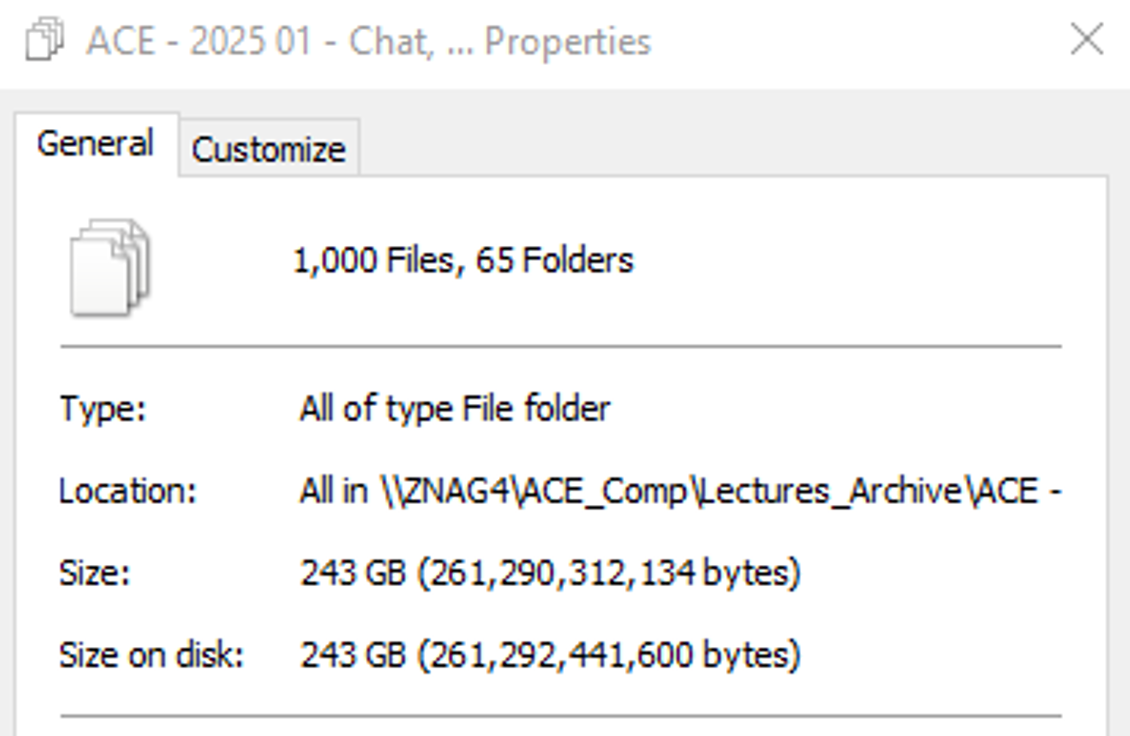
Task: Click the multi-file icon in the title bar
Action: click(x=45, y=39)
